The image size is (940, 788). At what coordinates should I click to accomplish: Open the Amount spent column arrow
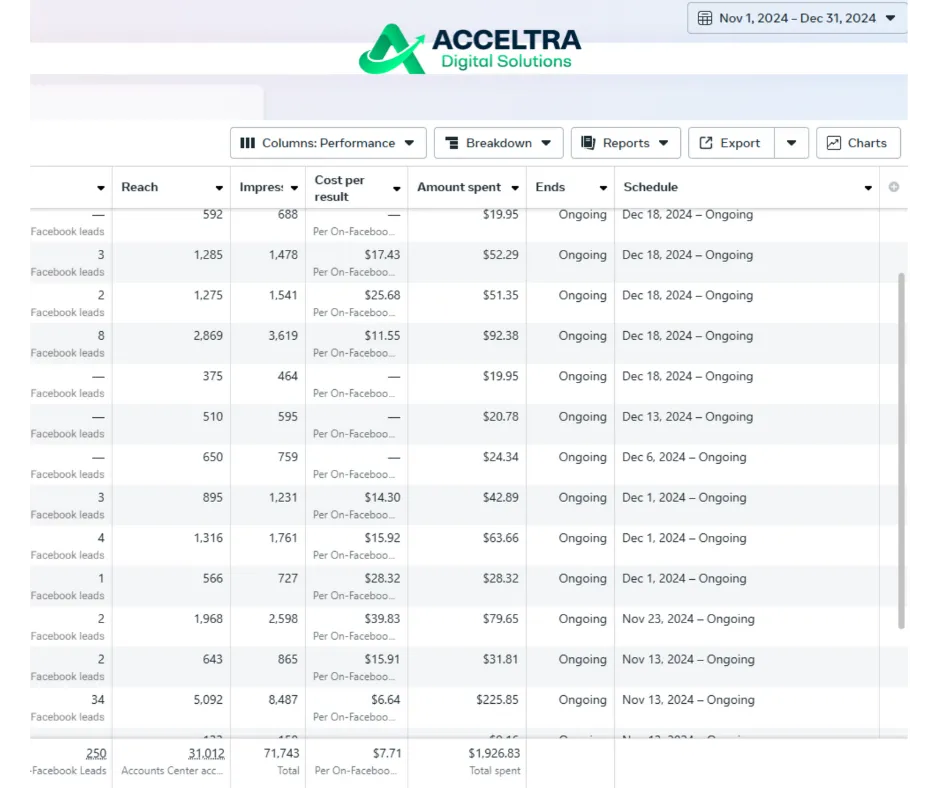coord(515,188)
